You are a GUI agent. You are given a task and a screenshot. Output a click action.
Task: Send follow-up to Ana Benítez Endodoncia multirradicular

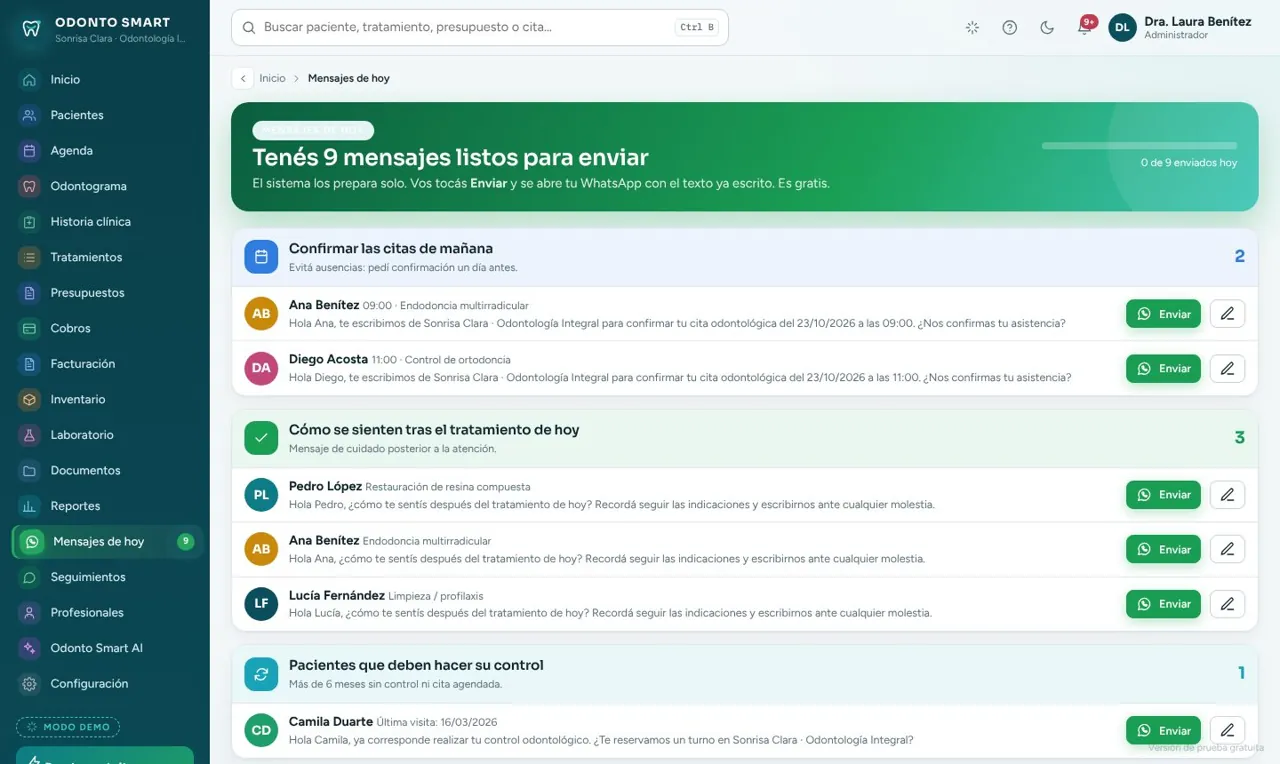click(1163, 549)
